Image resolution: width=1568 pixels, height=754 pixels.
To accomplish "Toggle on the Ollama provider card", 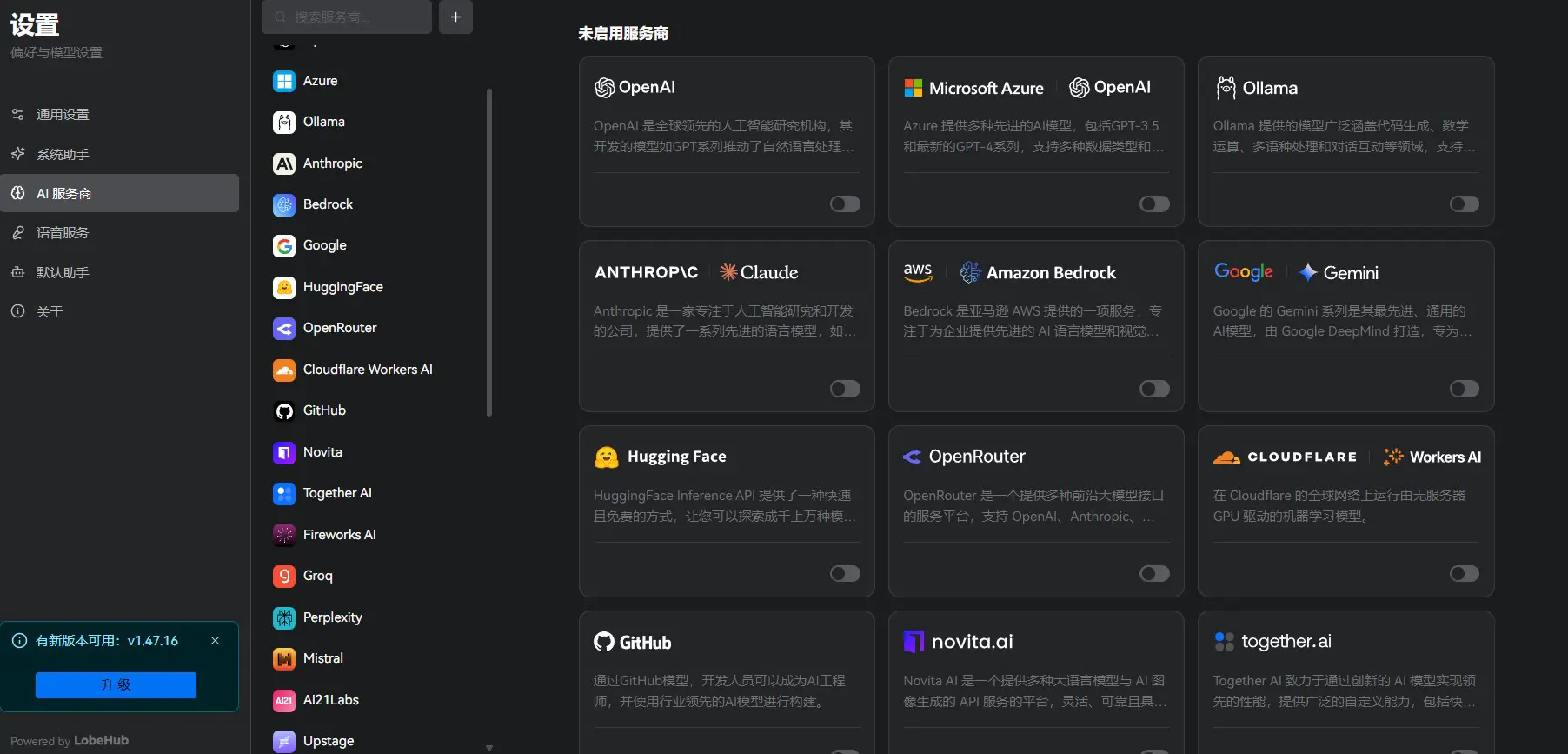I will point(1464,204).
